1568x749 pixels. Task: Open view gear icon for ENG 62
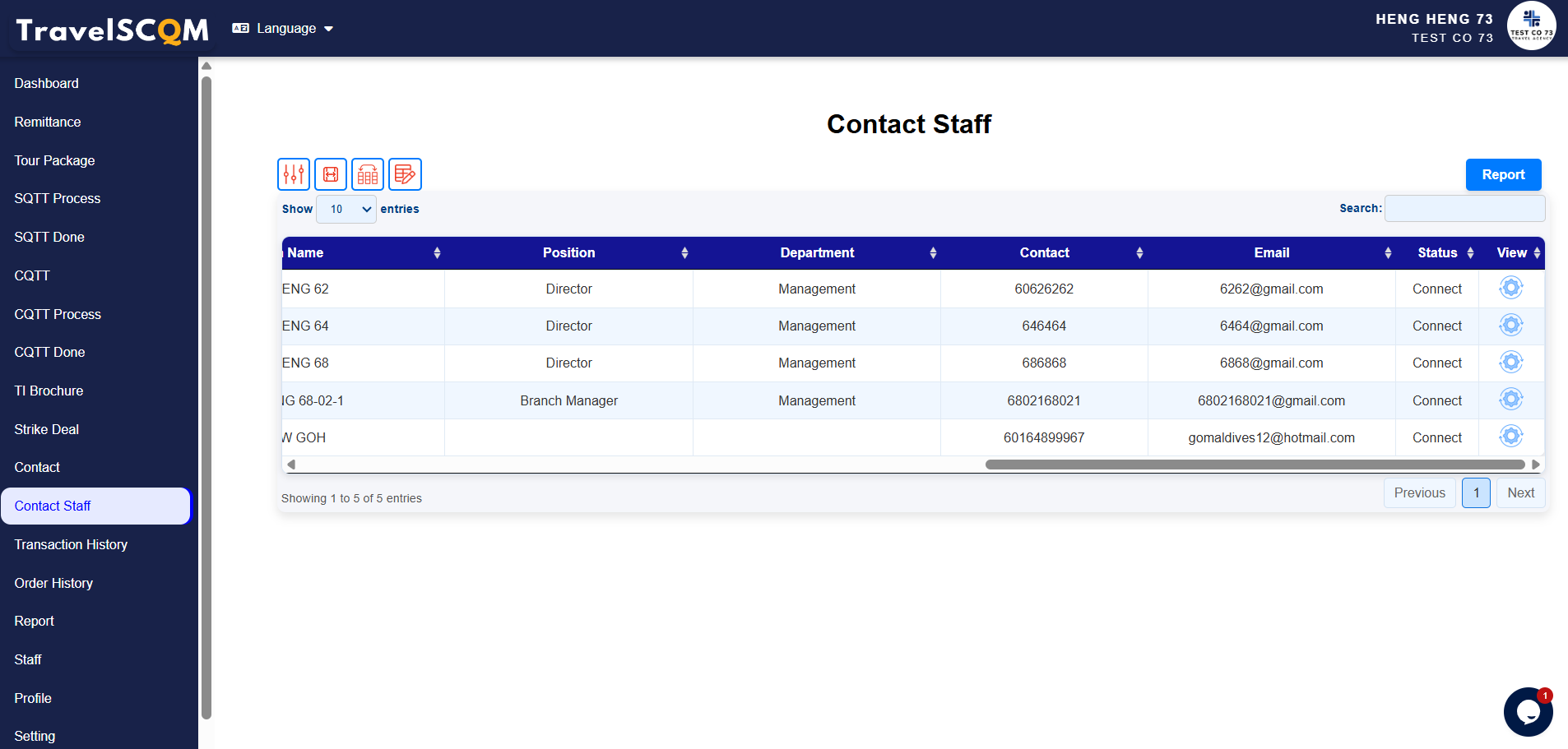[x=1510, y=289]
